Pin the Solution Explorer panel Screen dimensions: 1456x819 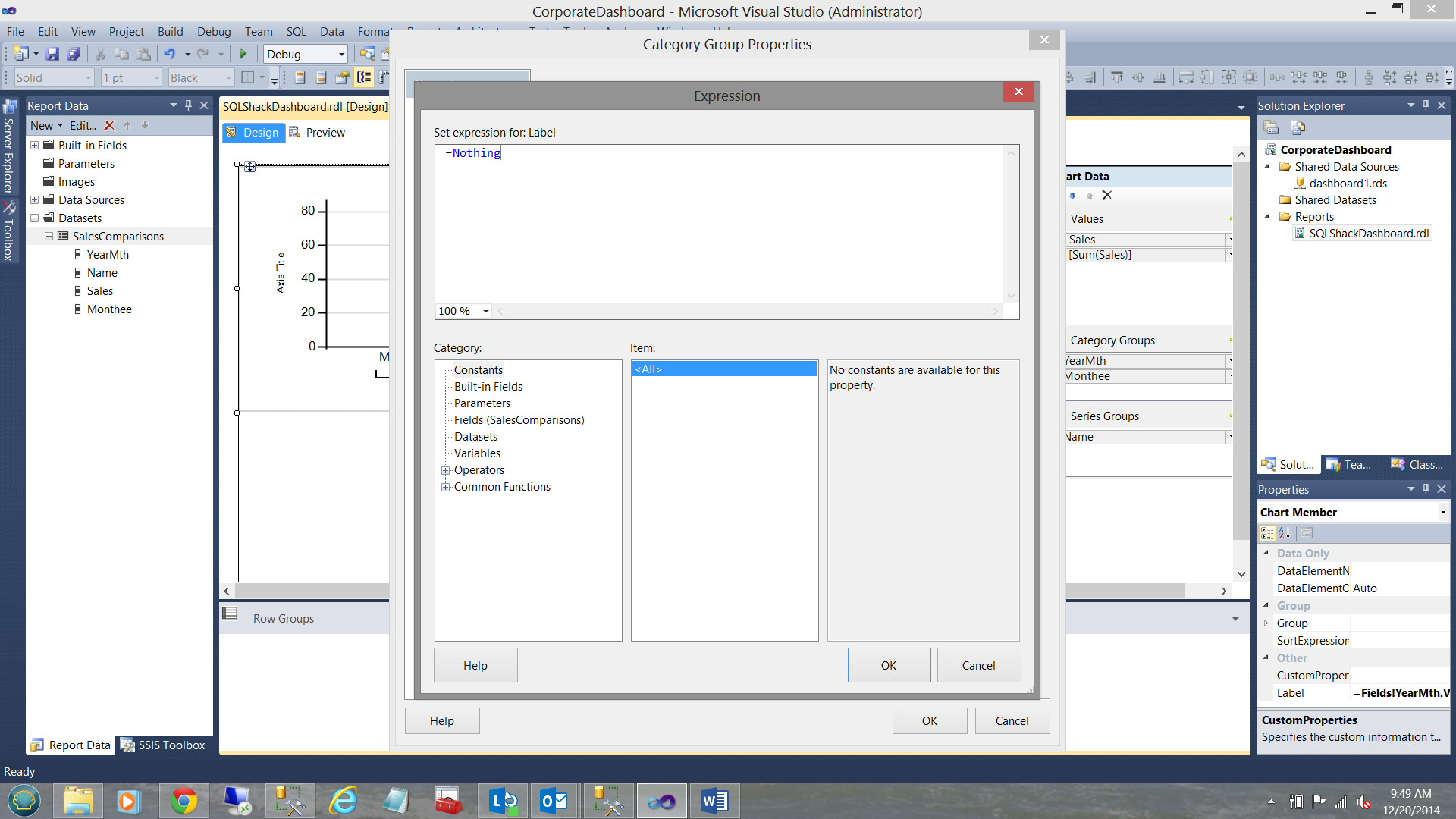[x=1426, y=105]
